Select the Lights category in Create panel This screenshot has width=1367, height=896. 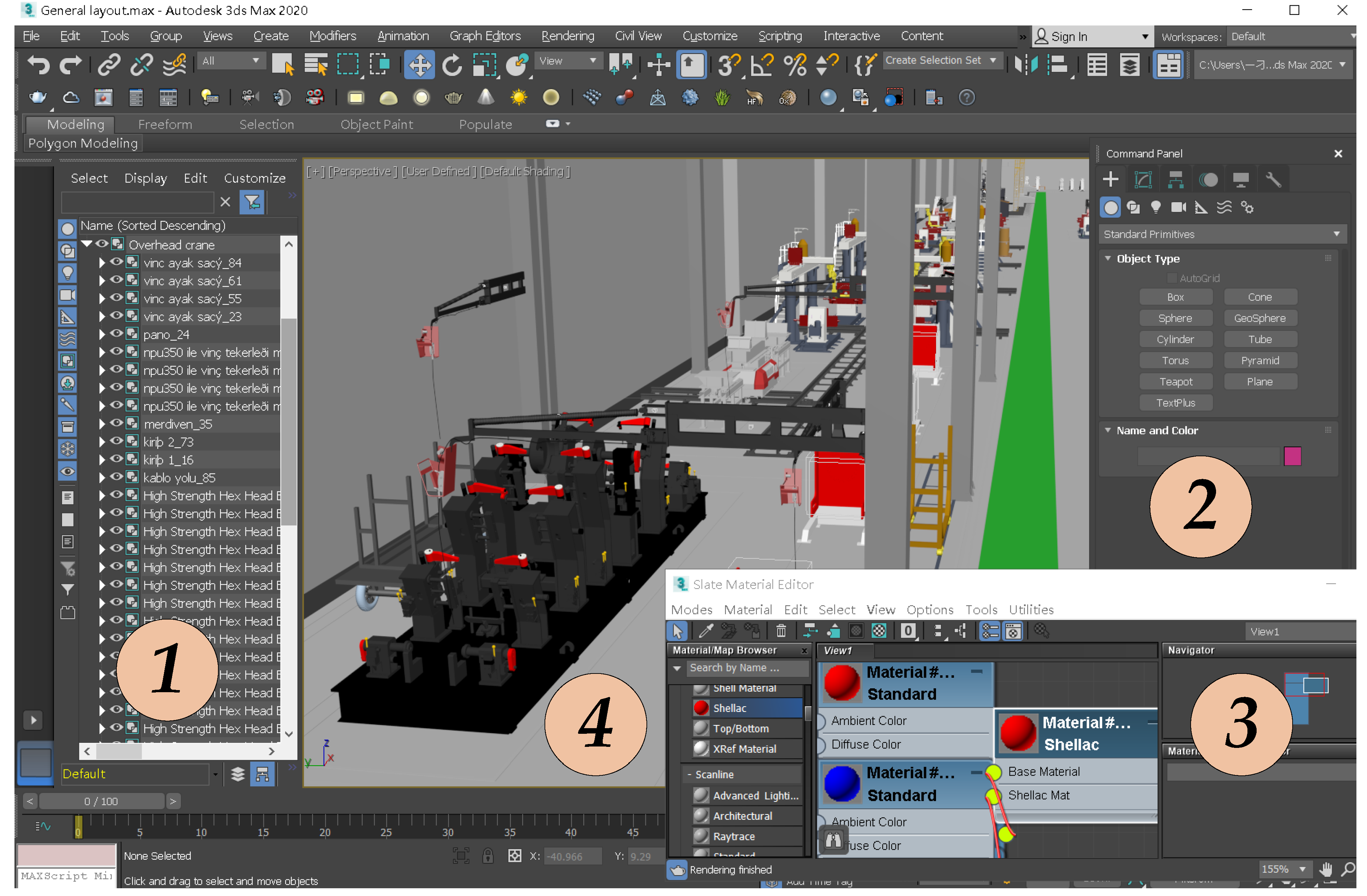[x=1156, y=207]
